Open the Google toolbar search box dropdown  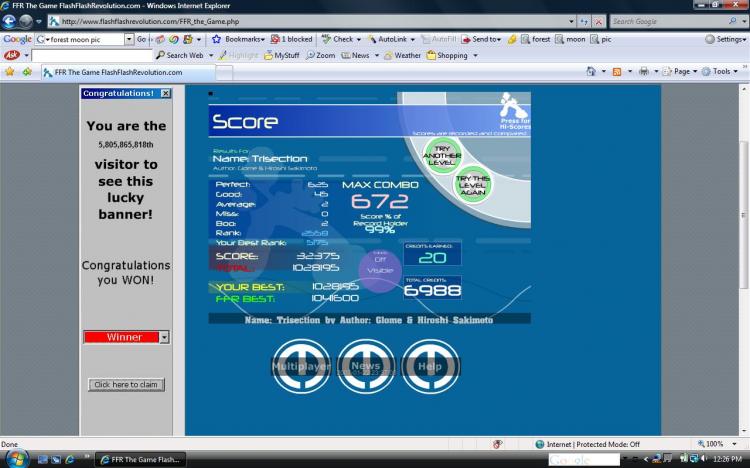click(x=129, y=39)
